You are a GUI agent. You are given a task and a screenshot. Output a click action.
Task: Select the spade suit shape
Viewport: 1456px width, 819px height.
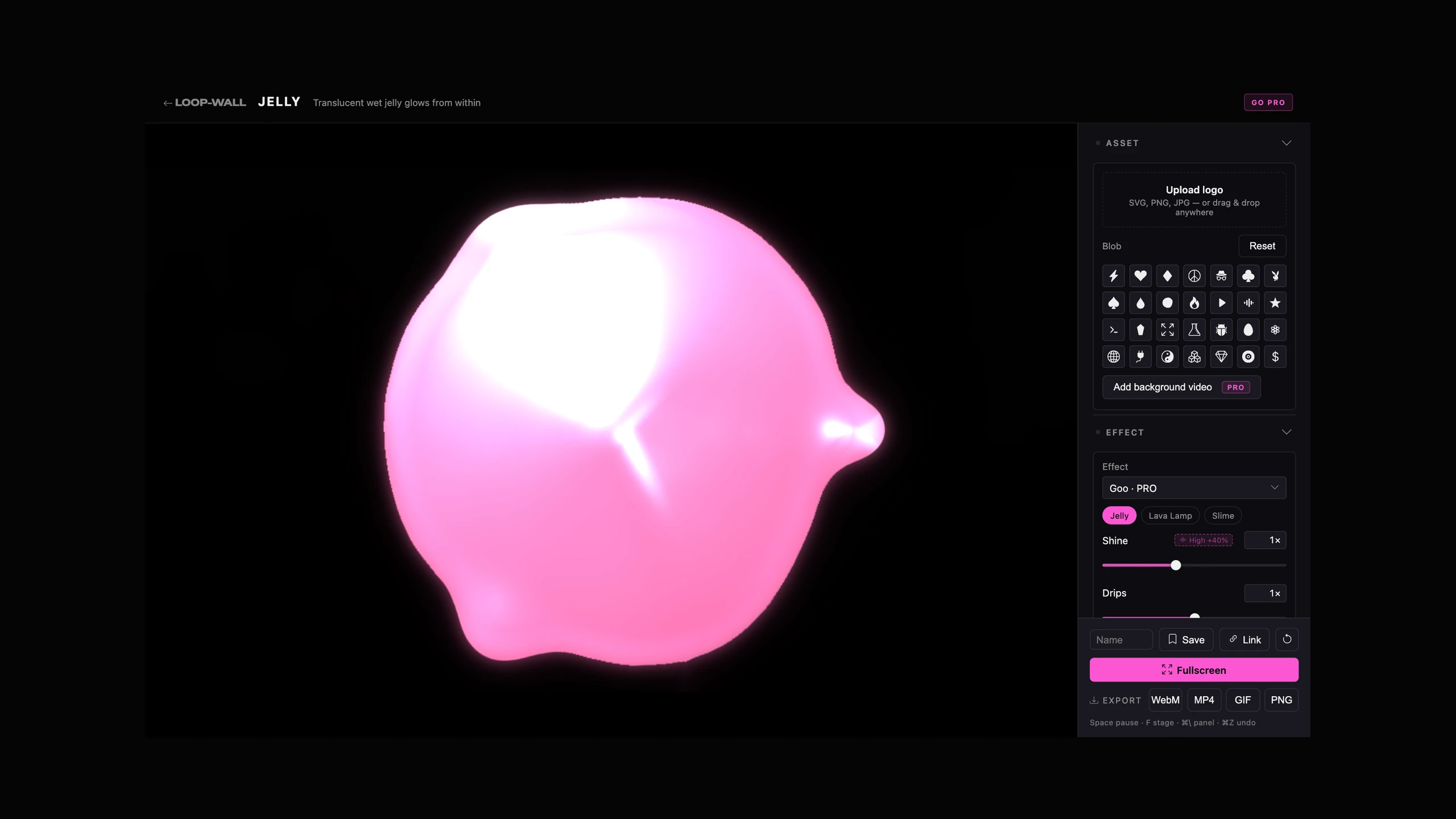click(x=1113, y=303)
